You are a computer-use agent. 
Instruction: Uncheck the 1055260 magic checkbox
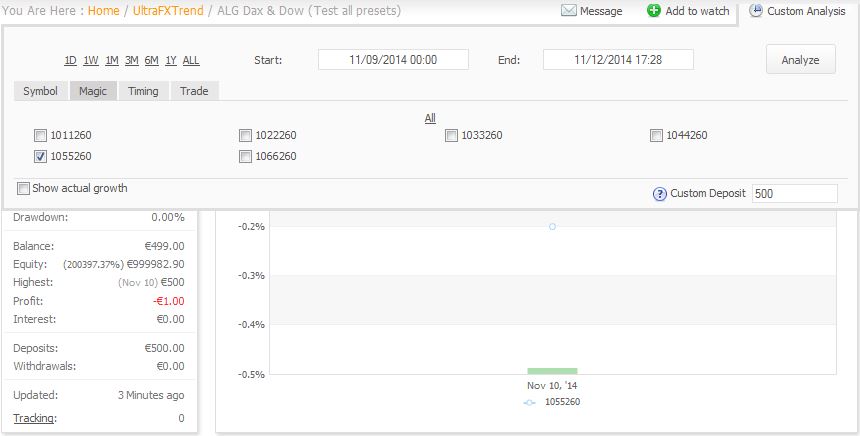[40, 157]
